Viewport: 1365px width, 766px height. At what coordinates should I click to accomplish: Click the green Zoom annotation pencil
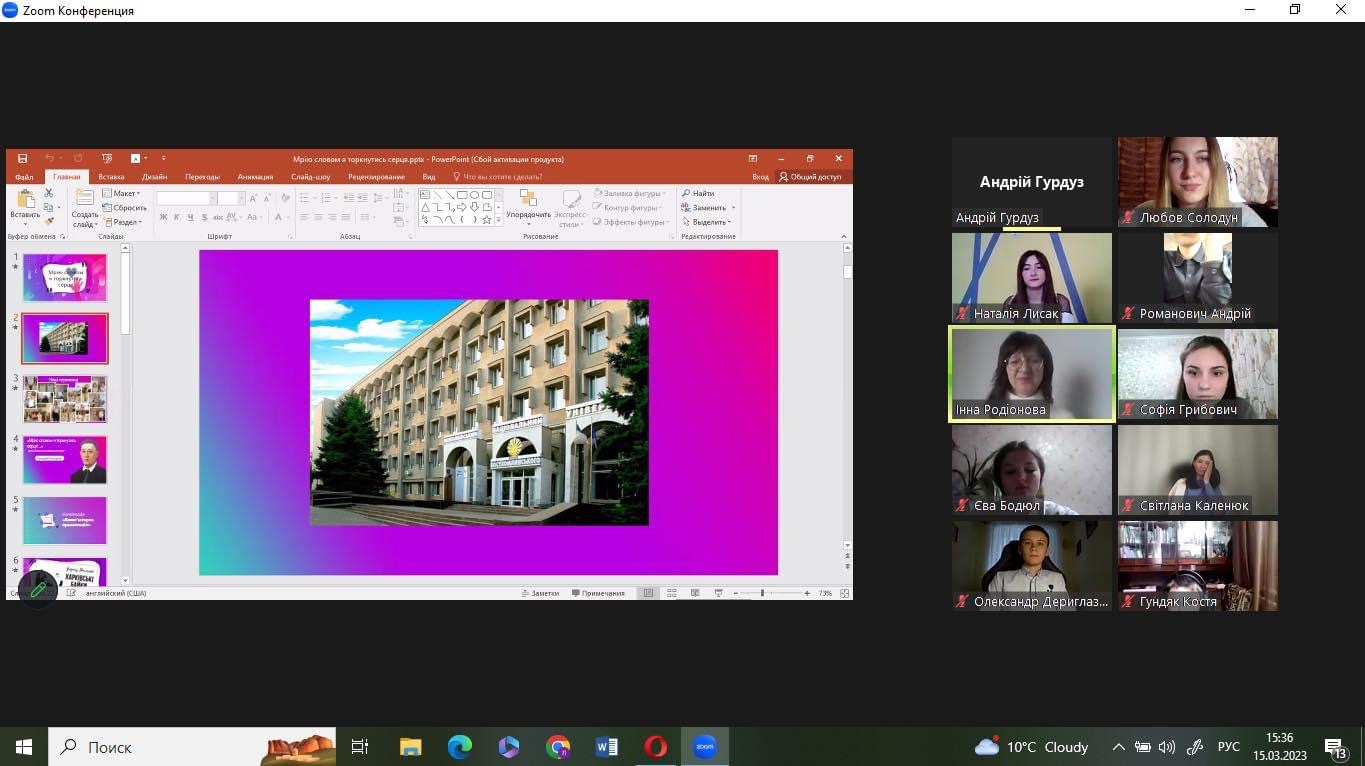[x=39, y=589]
